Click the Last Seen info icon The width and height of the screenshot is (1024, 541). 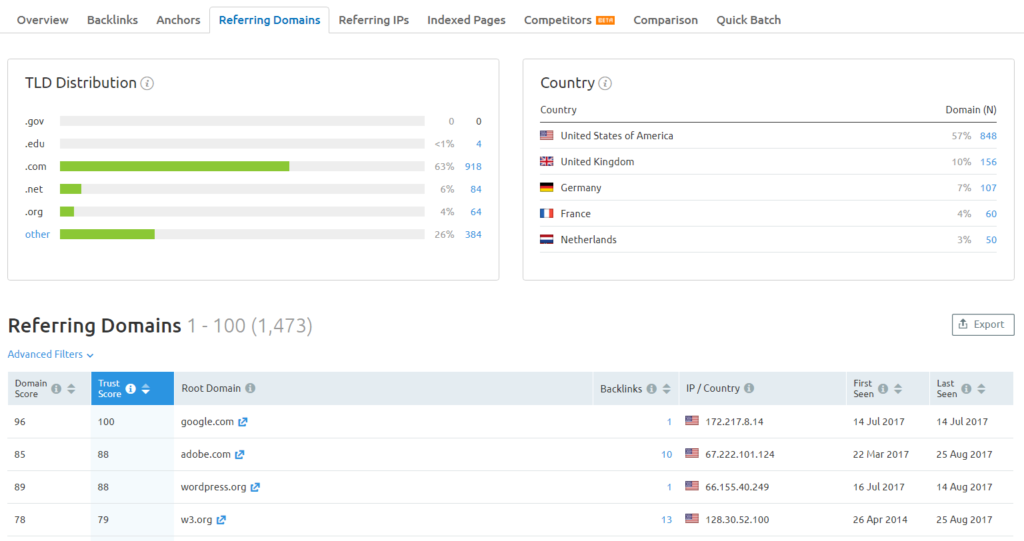(966, 389)
